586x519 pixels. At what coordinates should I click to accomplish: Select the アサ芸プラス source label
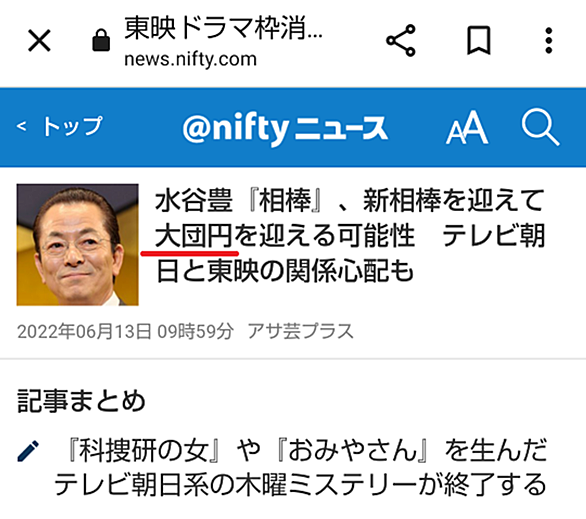coord(300,331)
